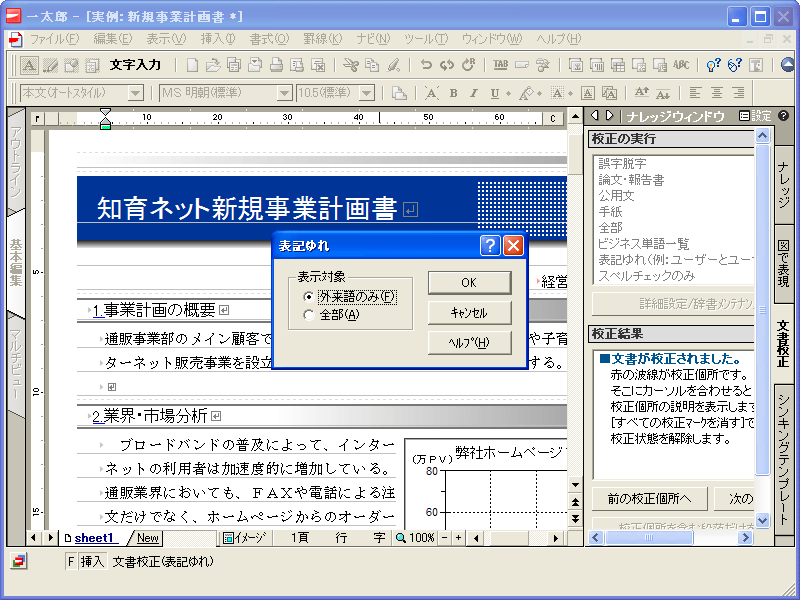Click the underline U icon
800x600 pixels.
[494, 93]
